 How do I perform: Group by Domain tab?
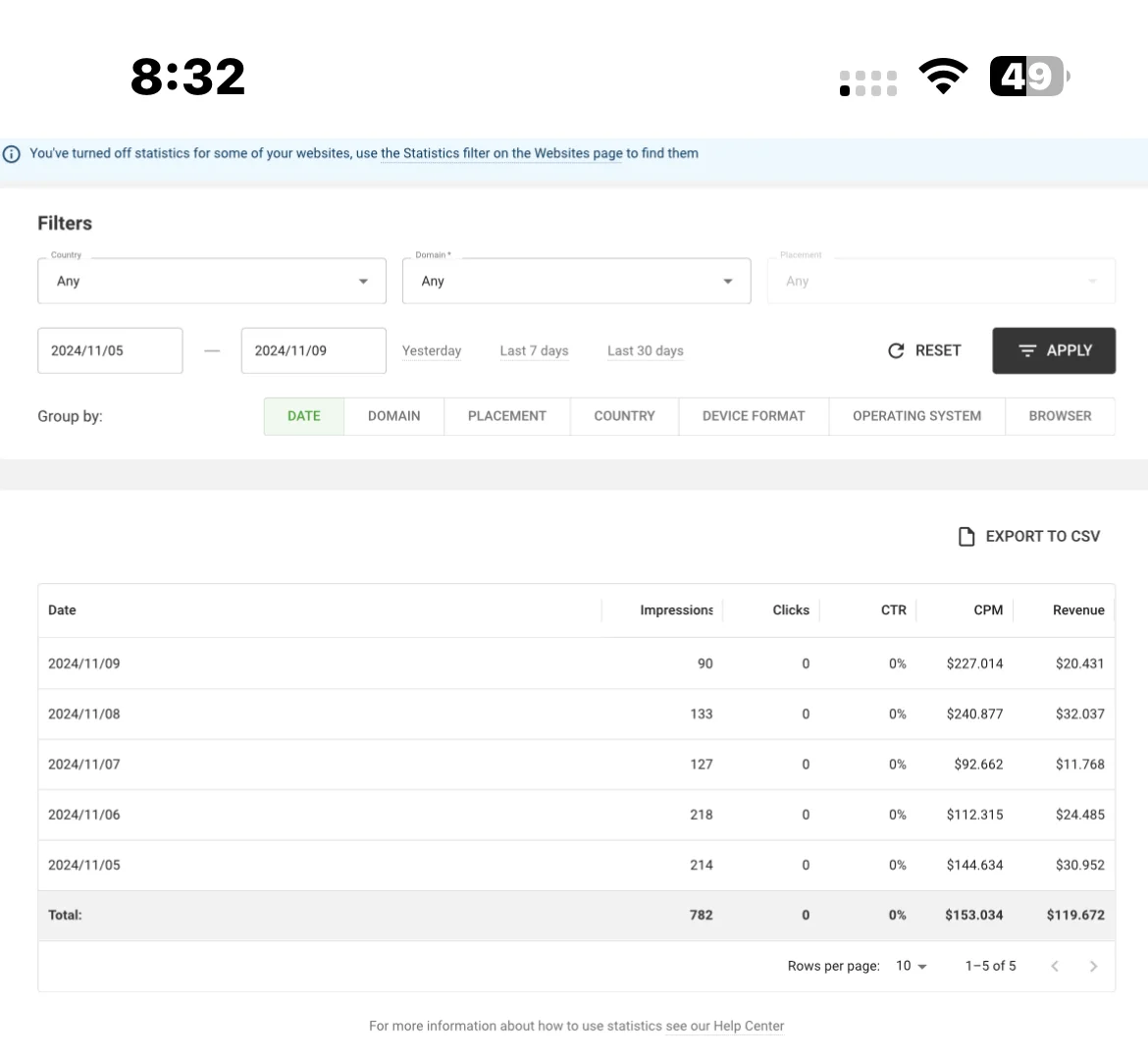click(393, 416)
